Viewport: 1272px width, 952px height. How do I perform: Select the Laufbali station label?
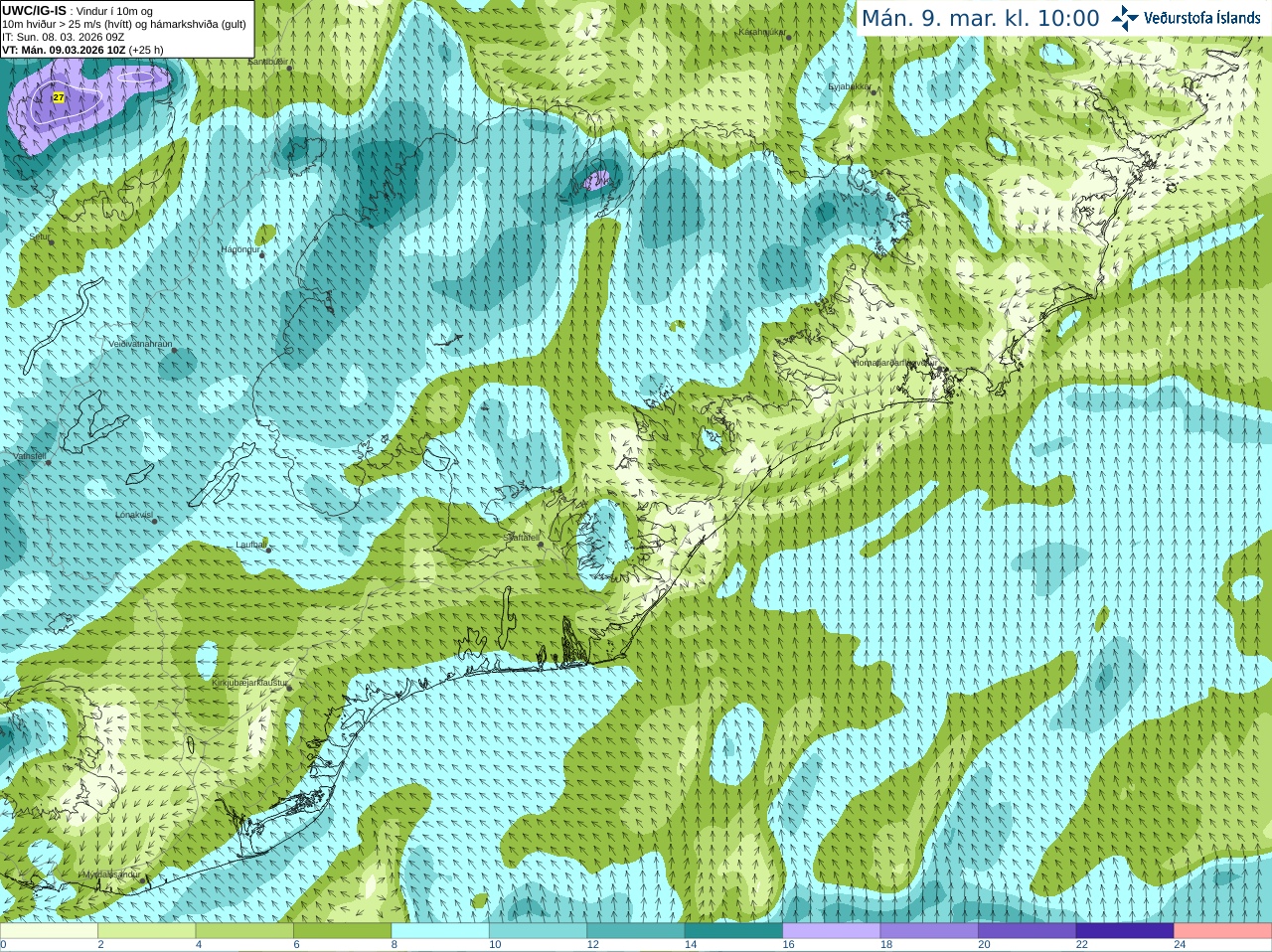coord(250,545)
